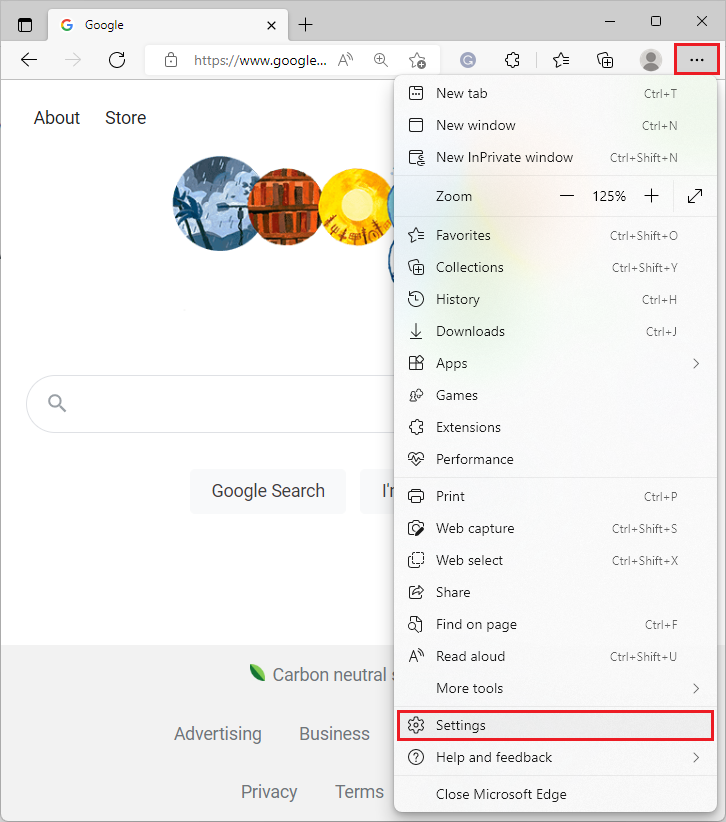Choose New window menu item
The height and width of the screenshot is (822, 726).
(x=555, y=125)
